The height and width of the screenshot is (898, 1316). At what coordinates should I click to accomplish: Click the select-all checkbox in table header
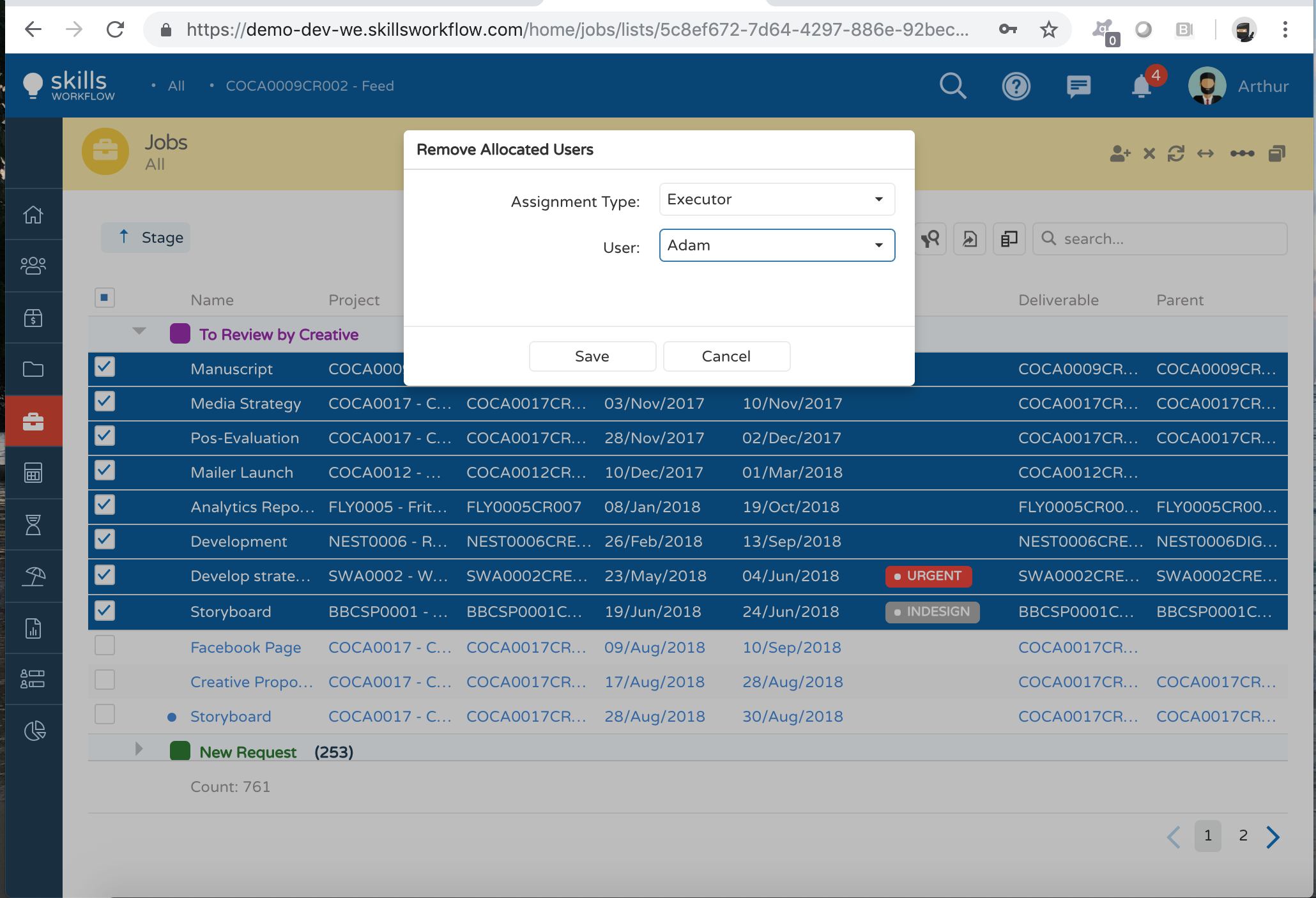click(104, 298)
